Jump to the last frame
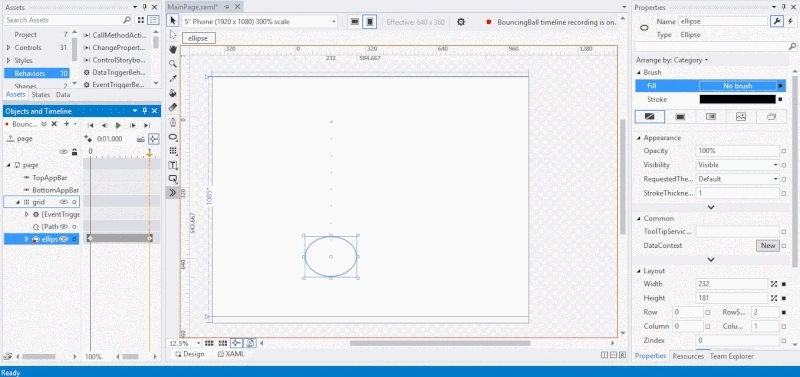 point(147,125)
